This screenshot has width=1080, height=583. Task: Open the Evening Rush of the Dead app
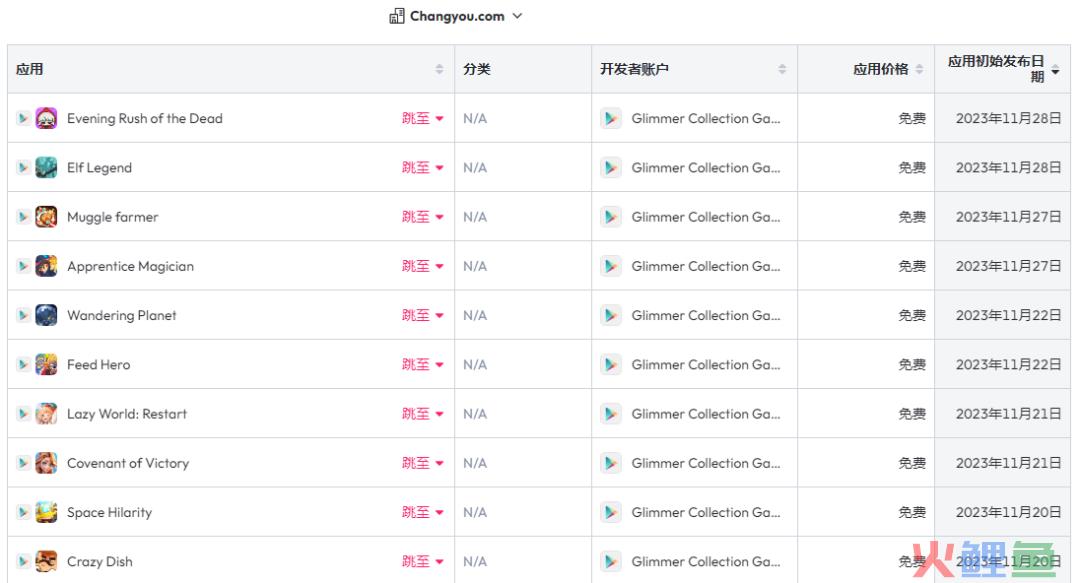[145, 118]
